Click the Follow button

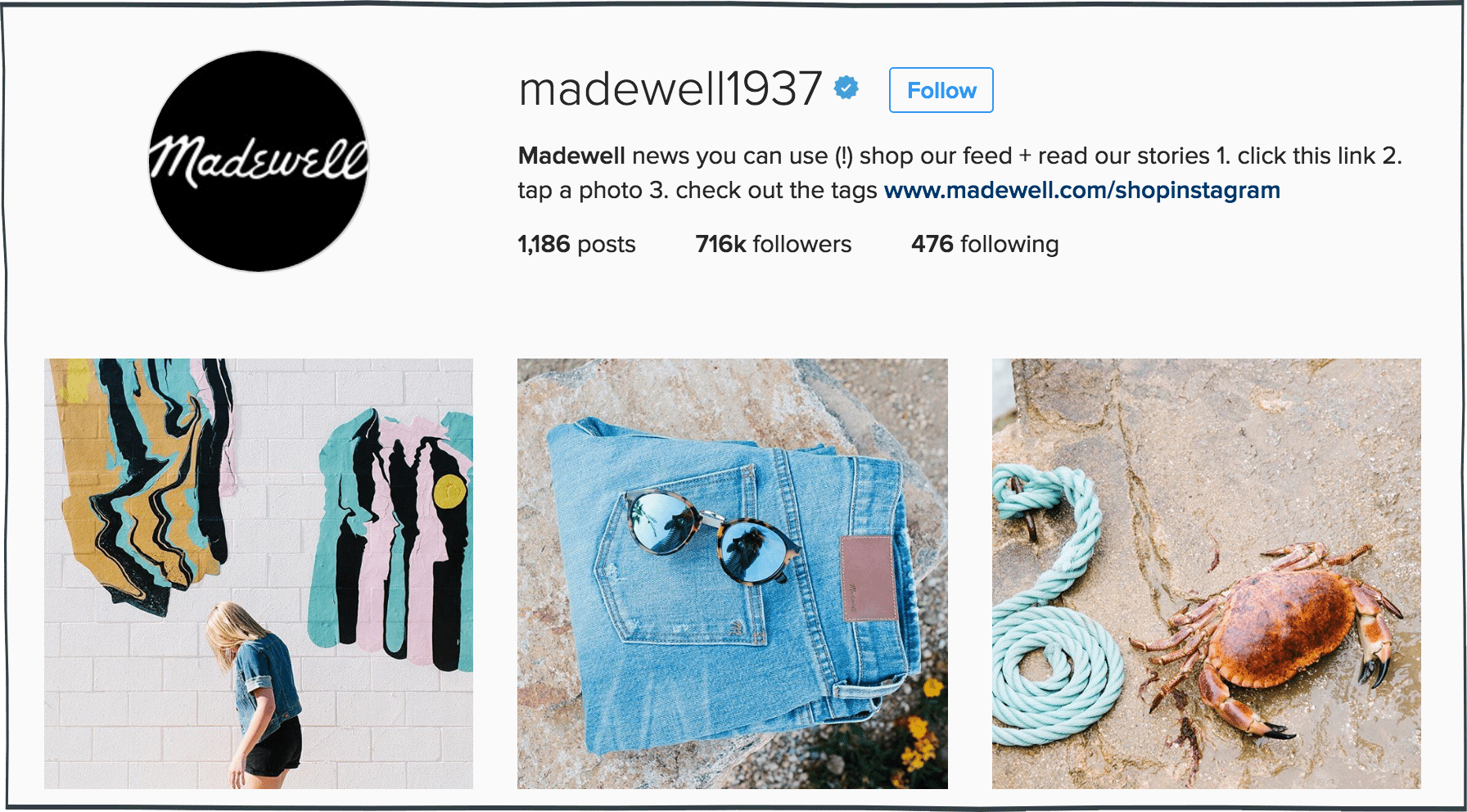click(941, 90)
